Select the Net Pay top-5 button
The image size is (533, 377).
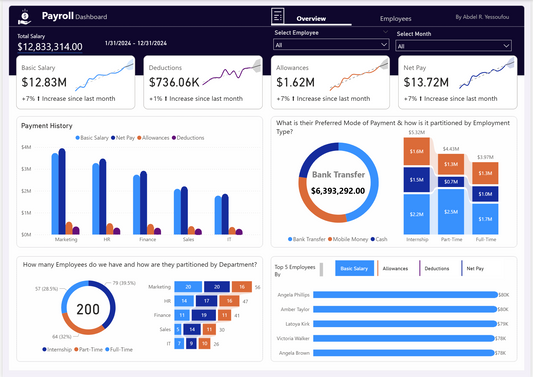click(x=475, y=268)
